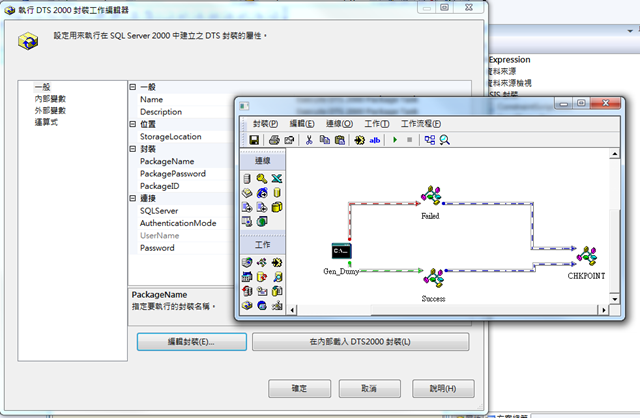Click the grey stop execution icon
The image size is (640, 418).
409,140
